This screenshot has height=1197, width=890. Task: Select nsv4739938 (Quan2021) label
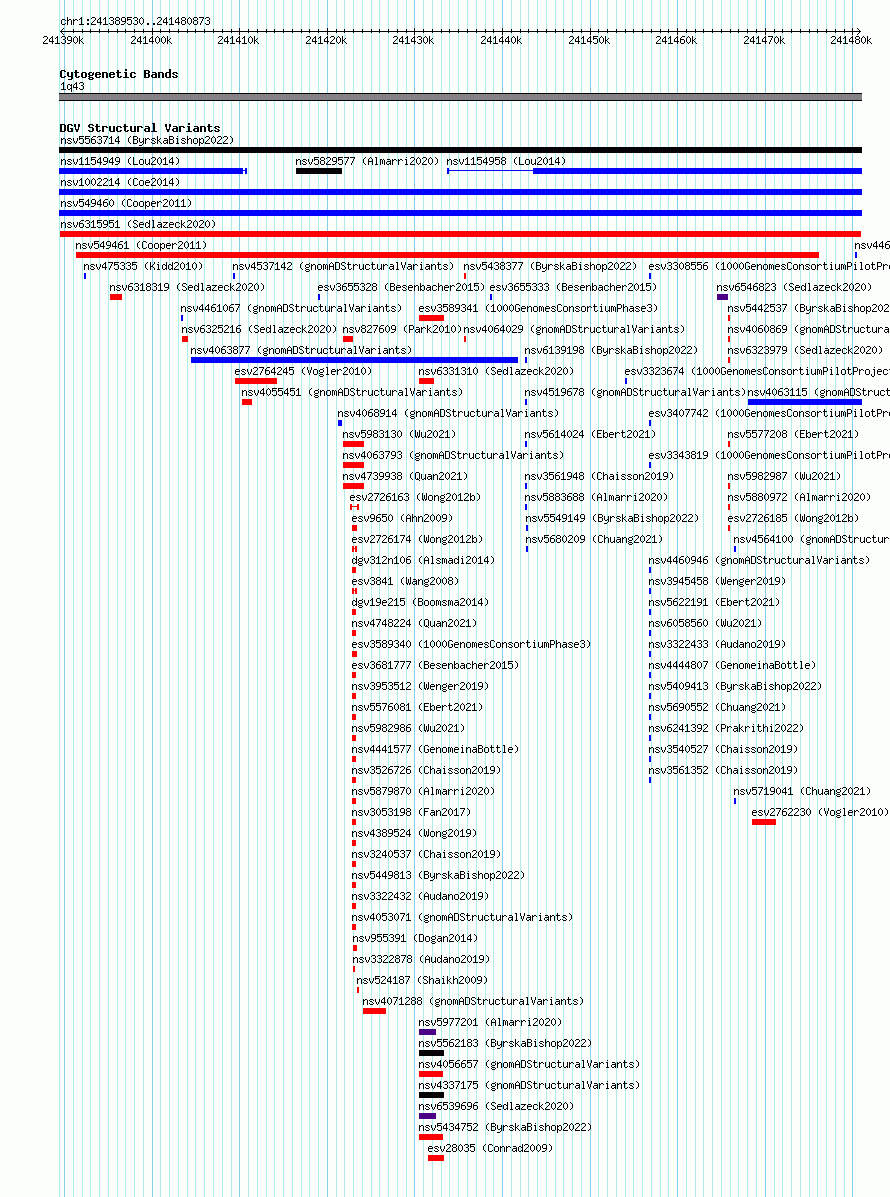click(x=405, y=476)
